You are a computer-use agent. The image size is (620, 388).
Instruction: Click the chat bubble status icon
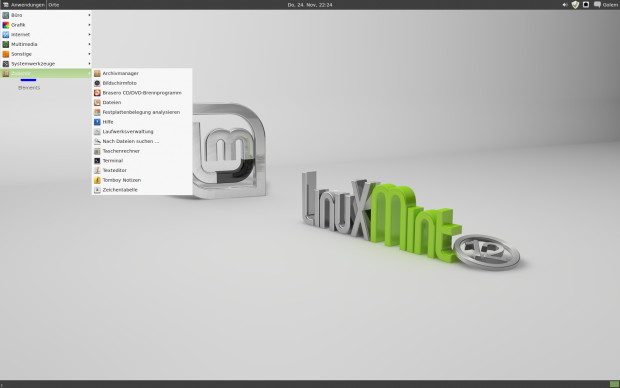597,5
